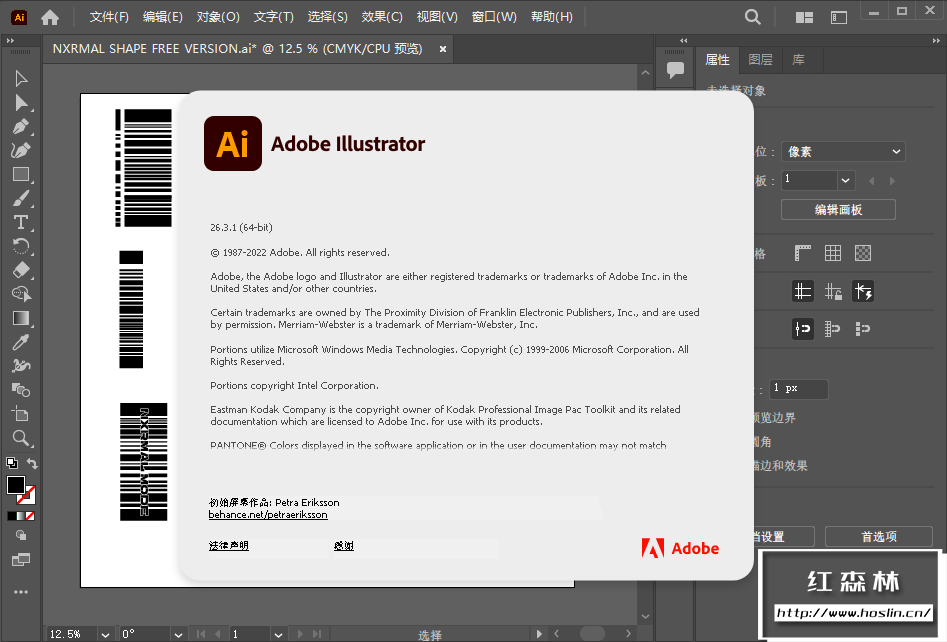This screenshot has width=947, height=642.
Task: Select the Curvature tool
Action: 21,150
